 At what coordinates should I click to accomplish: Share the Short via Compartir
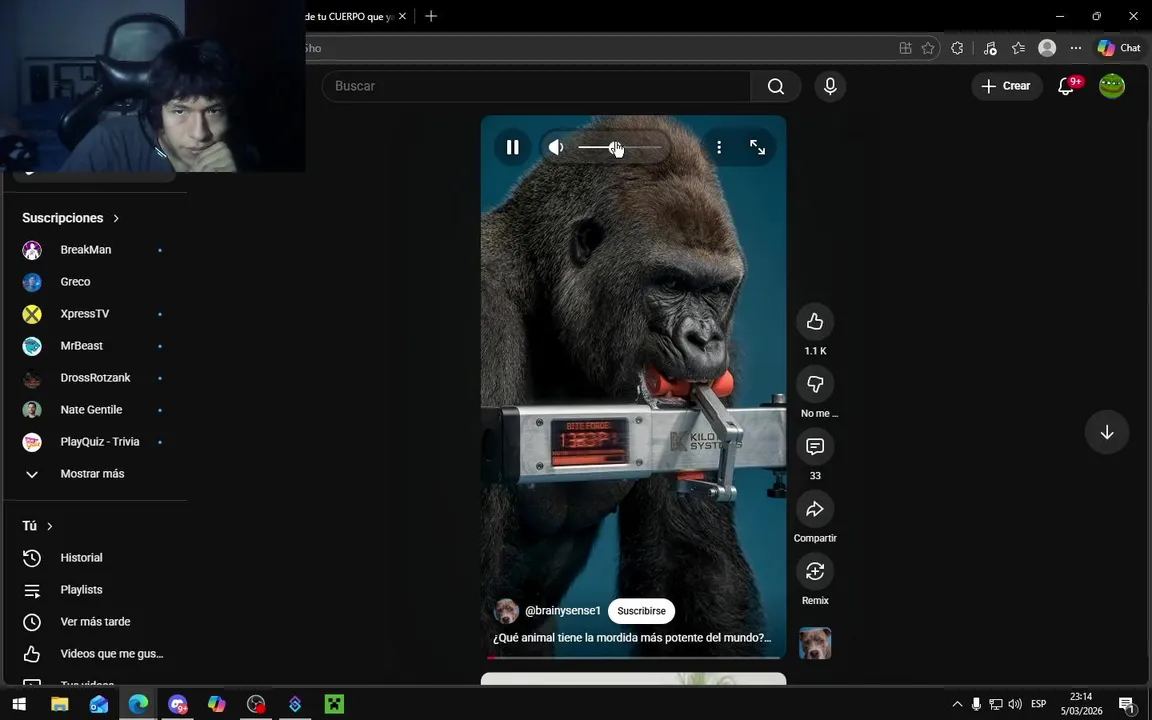(x=815, y=509)
